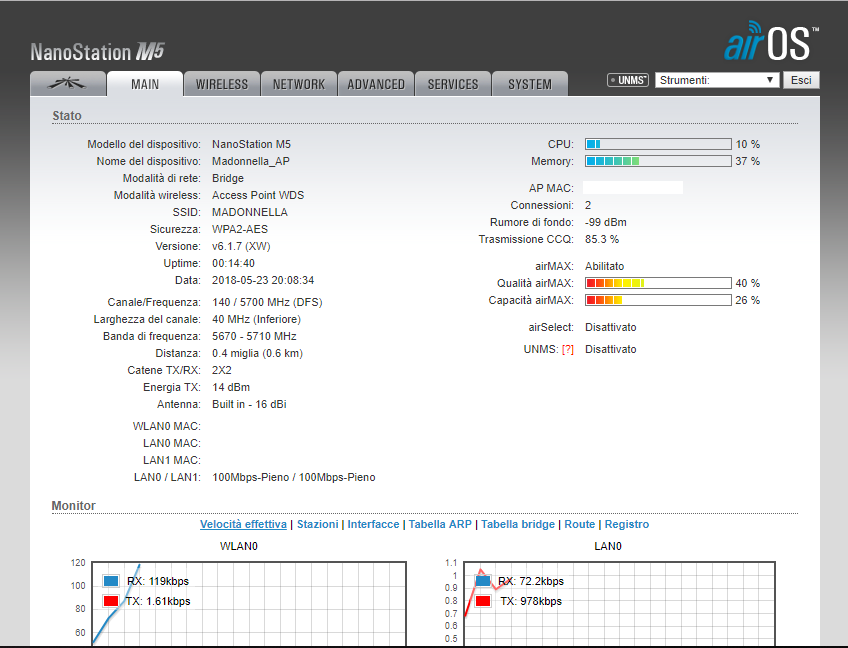848x648 pixels.
Task: Click the Connessioni value 2
Action: pyautogui.click(x=588, y=206)
